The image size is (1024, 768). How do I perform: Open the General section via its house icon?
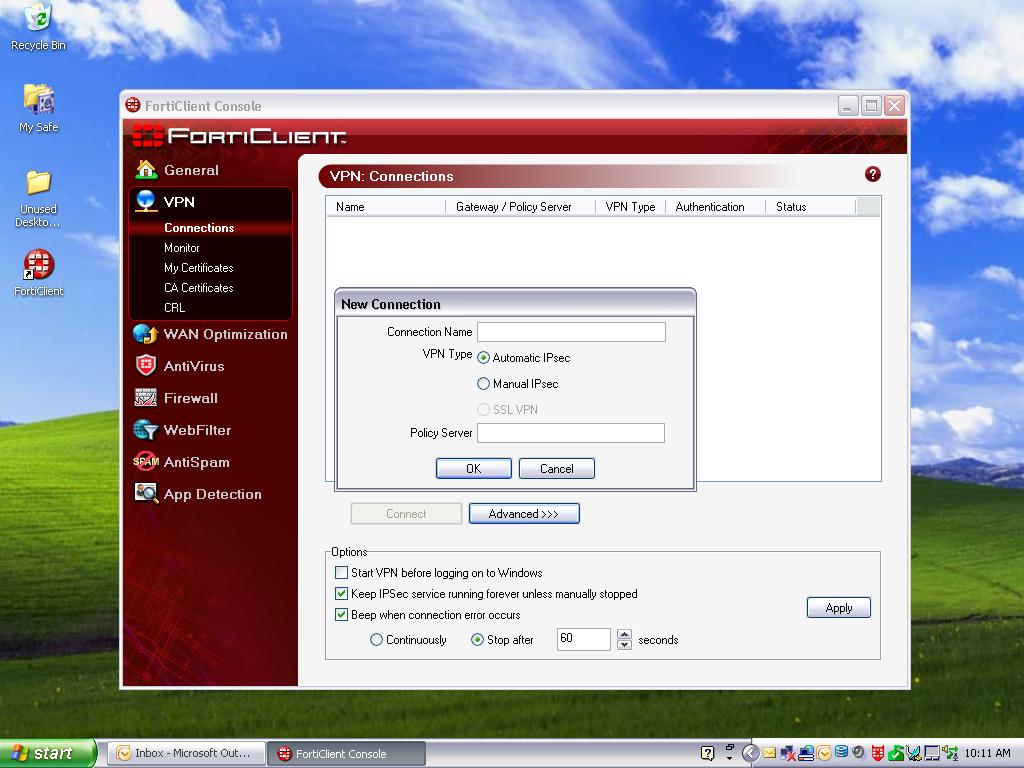point(146,170)
